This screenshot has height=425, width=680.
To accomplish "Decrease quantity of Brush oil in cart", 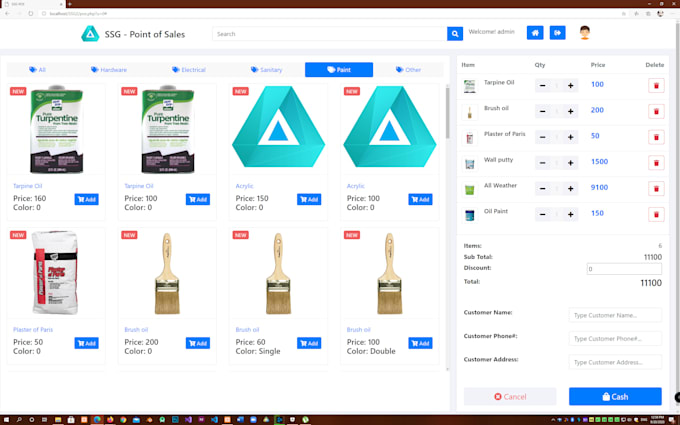I will (542, 111).
